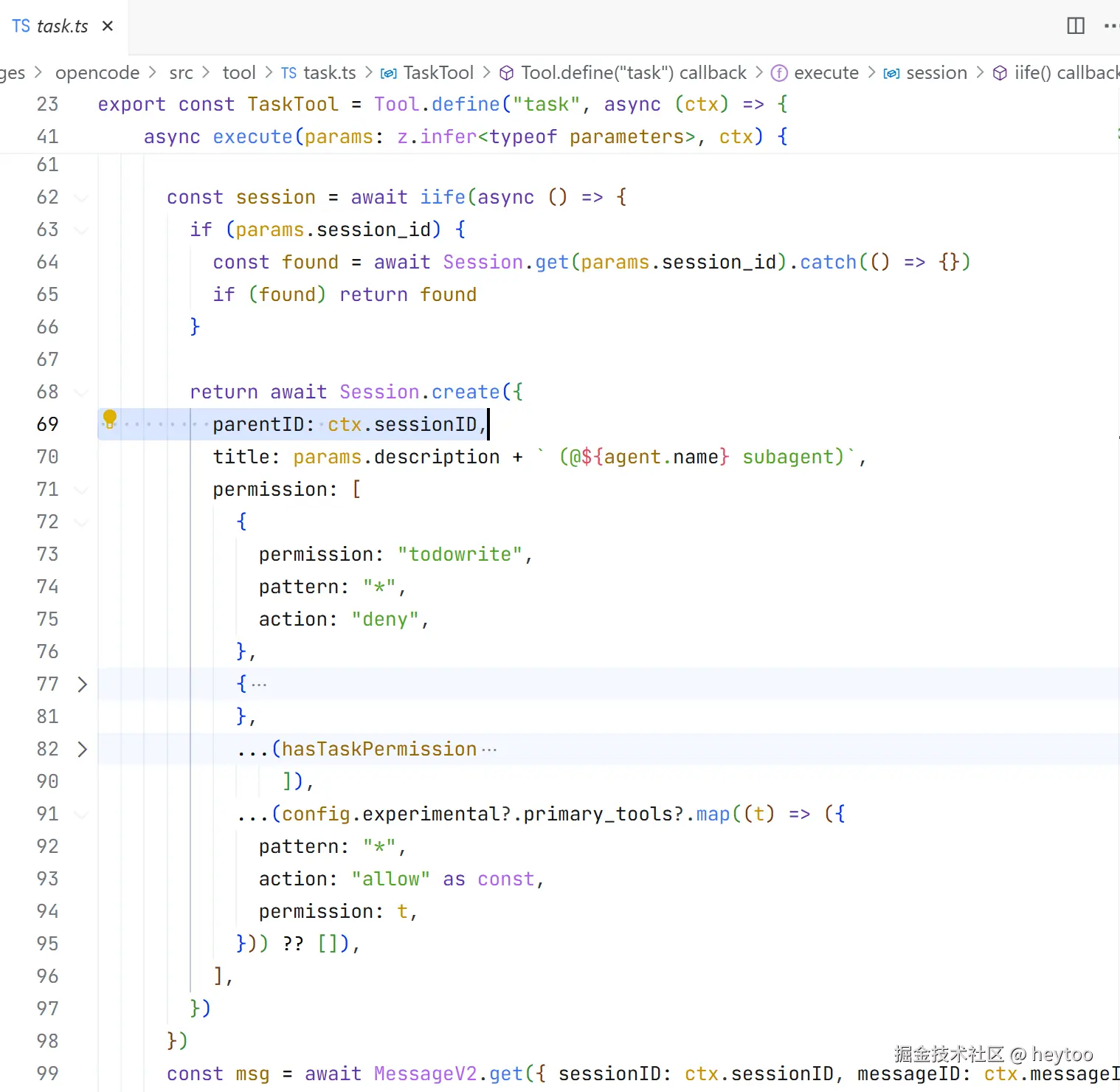Expand the folded hasTaskPermission block on line 82
Screen dimensions: 1120x1092
82,749
